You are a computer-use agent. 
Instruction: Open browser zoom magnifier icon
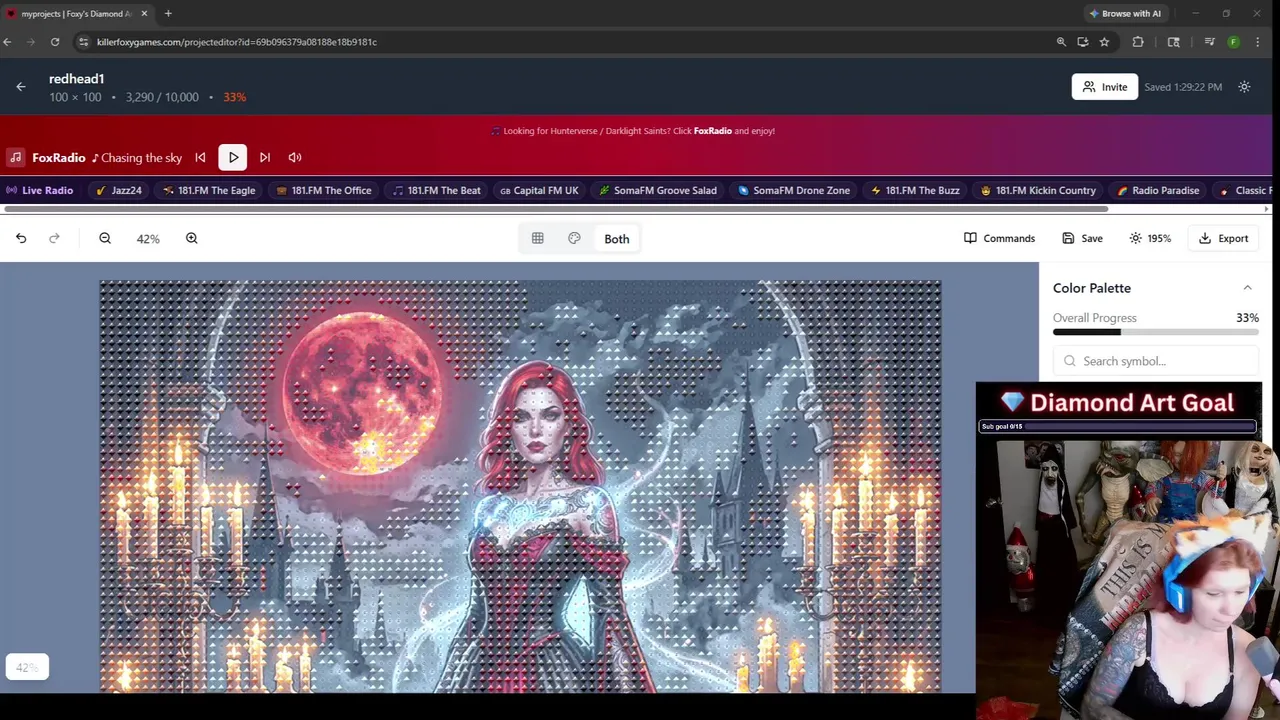[1061, 42]
